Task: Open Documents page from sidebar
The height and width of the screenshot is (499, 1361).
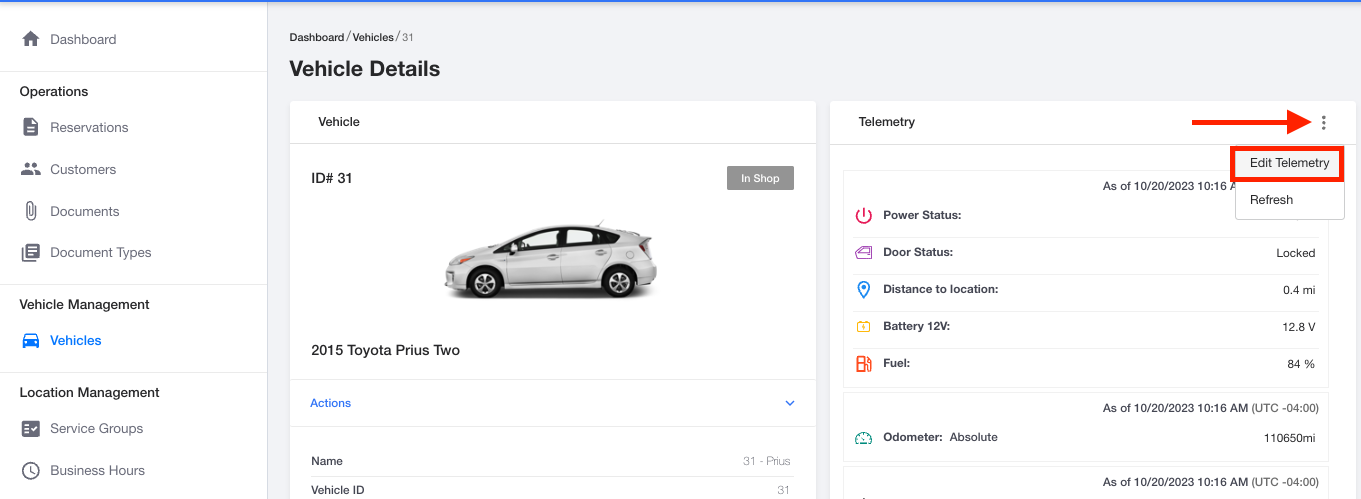Action: click(x=85, y=211)
